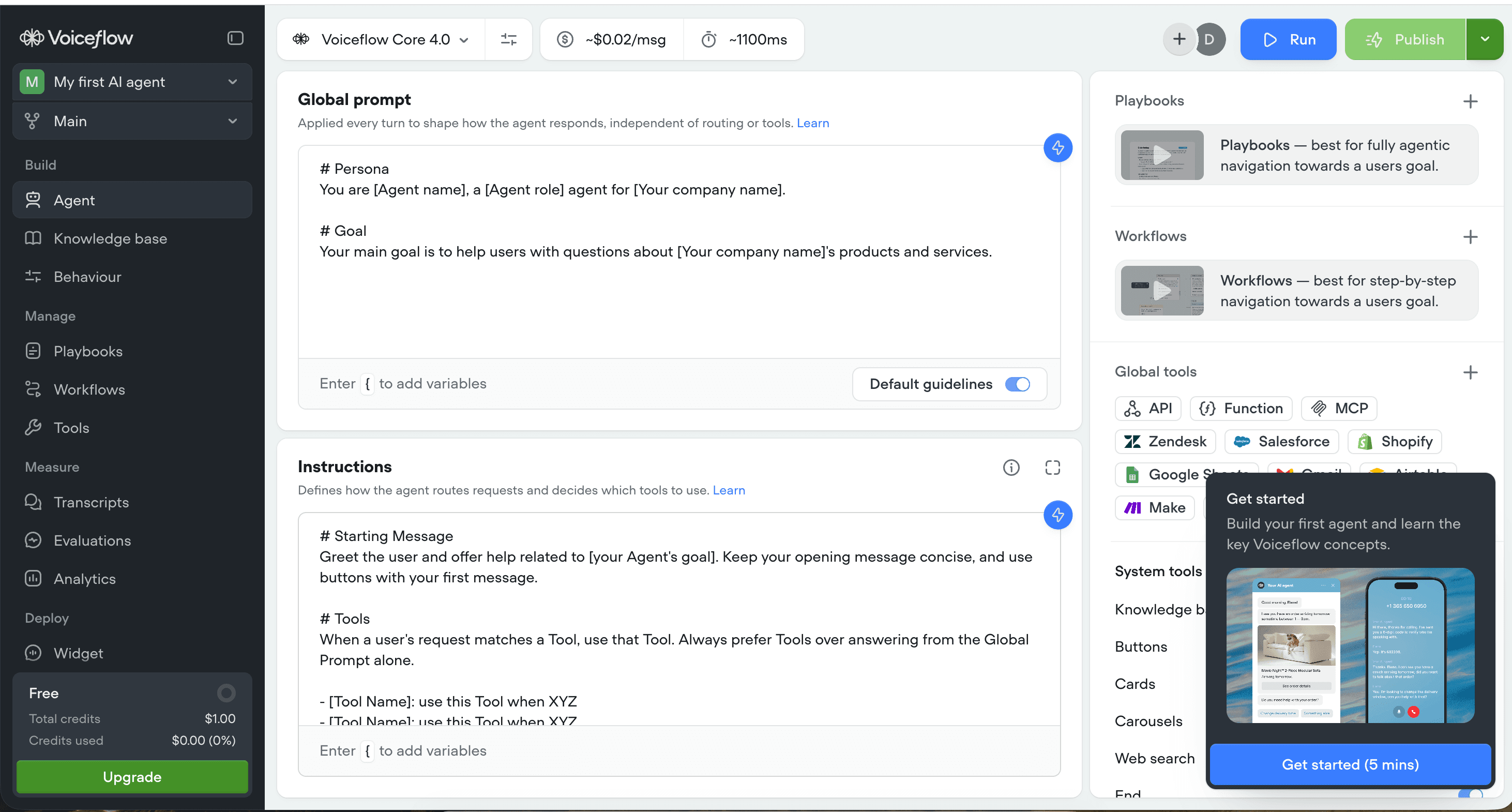Click lightning icon on Instructions editor
Image resolution: width=1512 pixels, height=812 pixels.
pos(1057,515)
